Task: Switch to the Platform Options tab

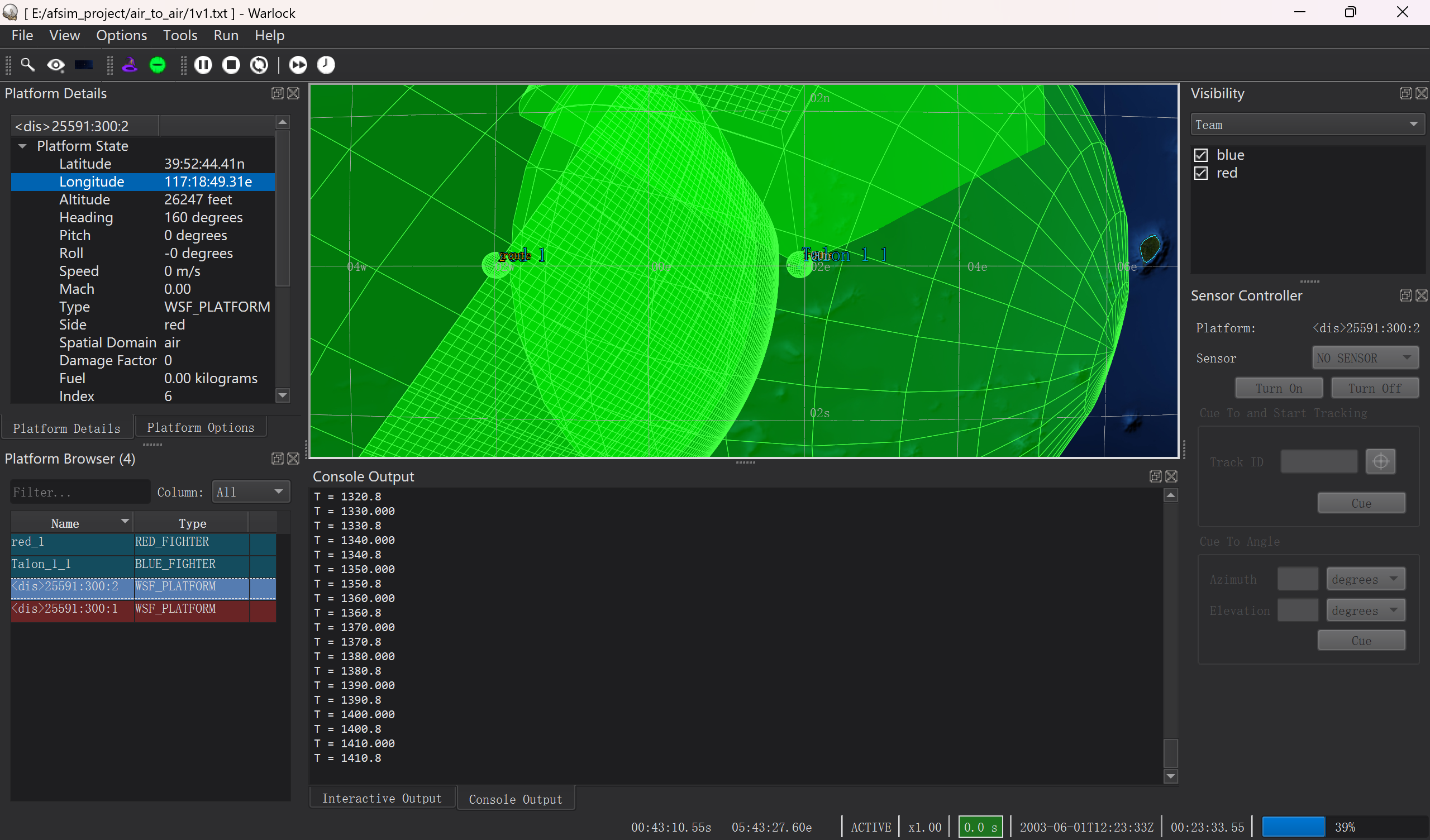Action: pyautogui.click(x=201, y=427)
